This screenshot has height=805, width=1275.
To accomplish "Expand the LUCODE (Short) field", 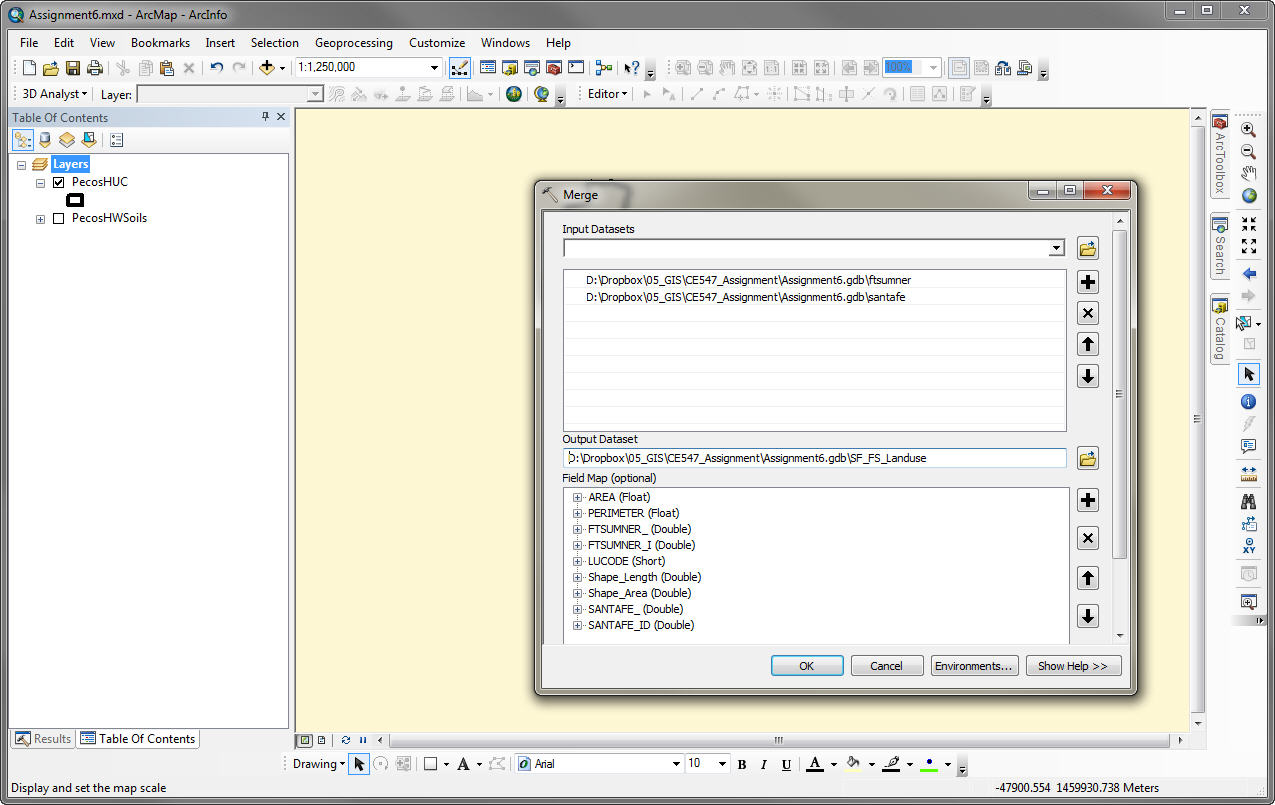I will tap(577, 561).
